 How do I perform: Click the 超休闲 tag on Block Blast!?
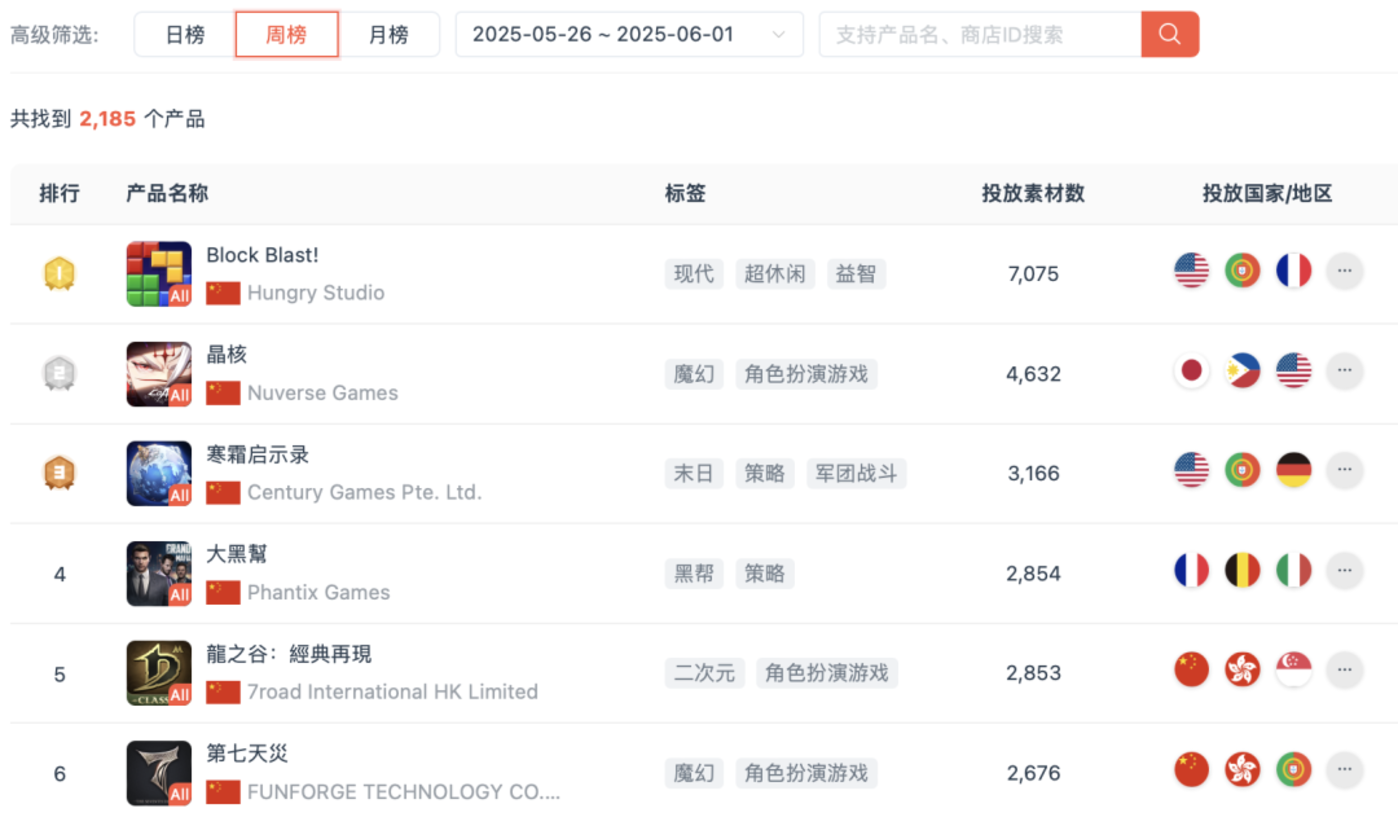point(775,274)
